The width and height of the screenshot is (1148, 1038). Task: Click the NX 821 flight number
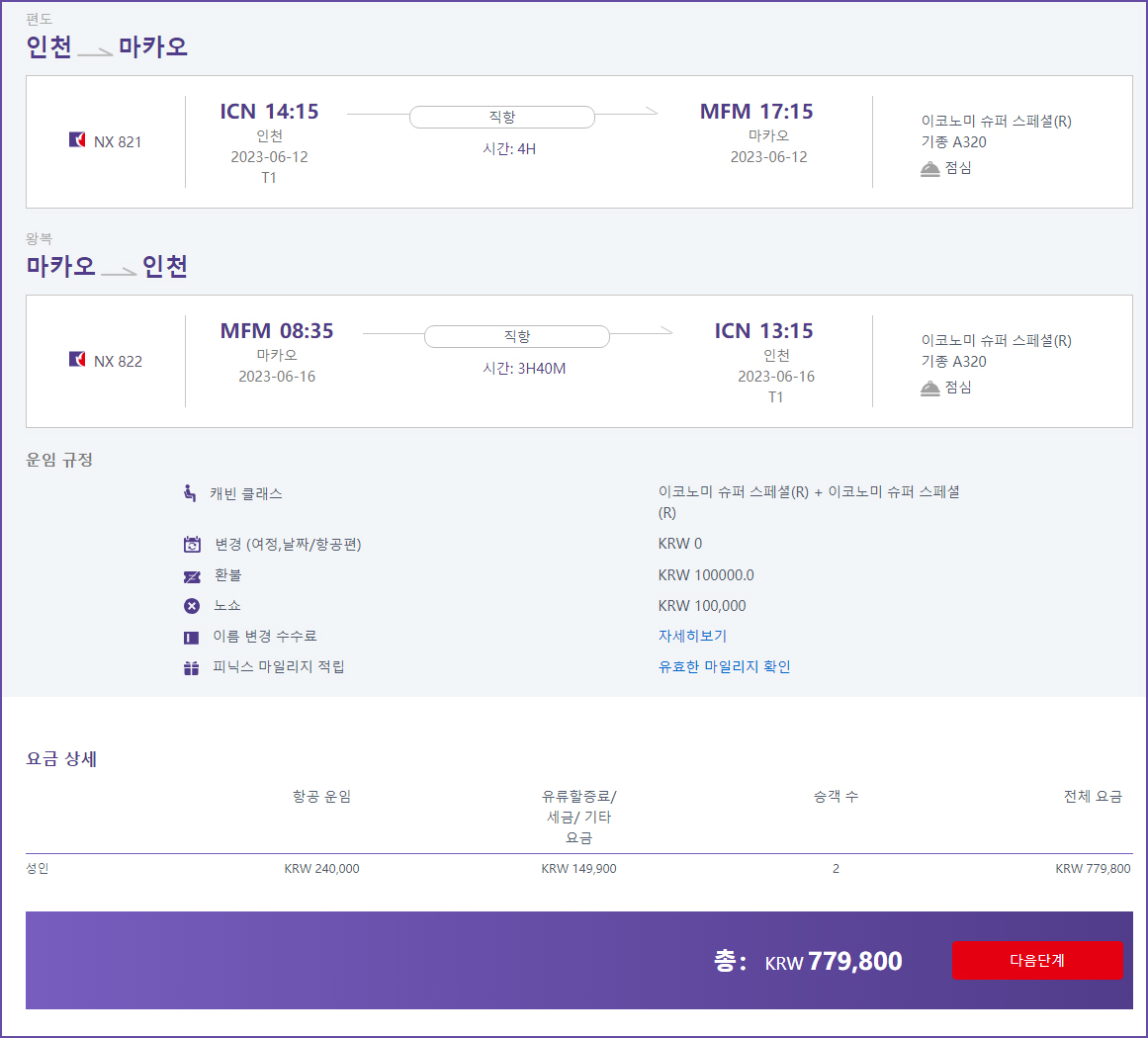[x=118, y=141]
